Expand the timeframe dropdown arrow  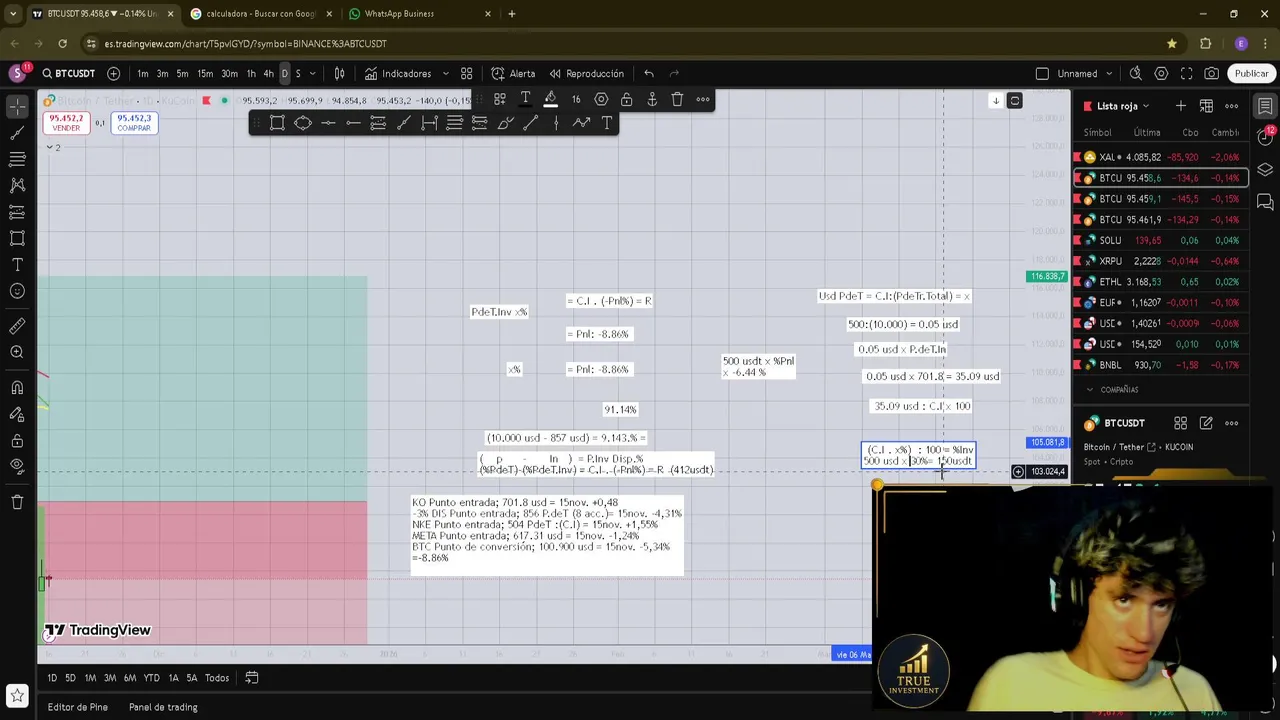pos(313,73)
